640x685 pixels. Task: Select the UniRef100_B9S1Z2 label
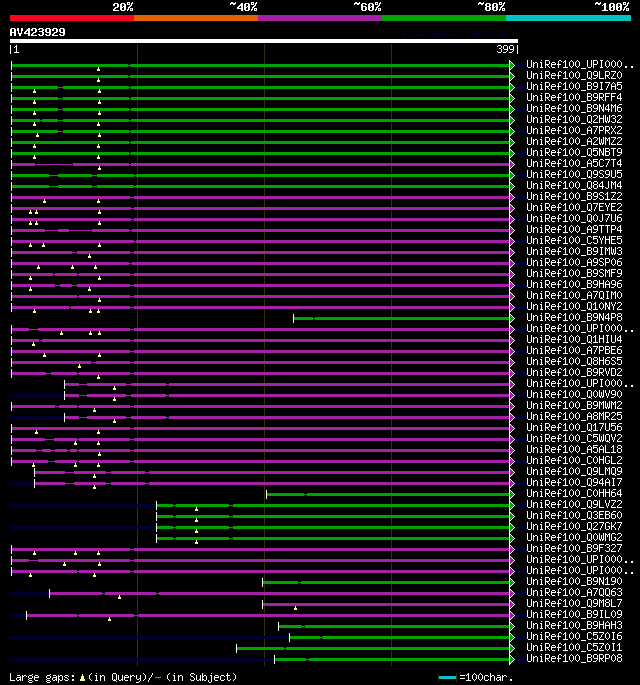tap(574, 197)
